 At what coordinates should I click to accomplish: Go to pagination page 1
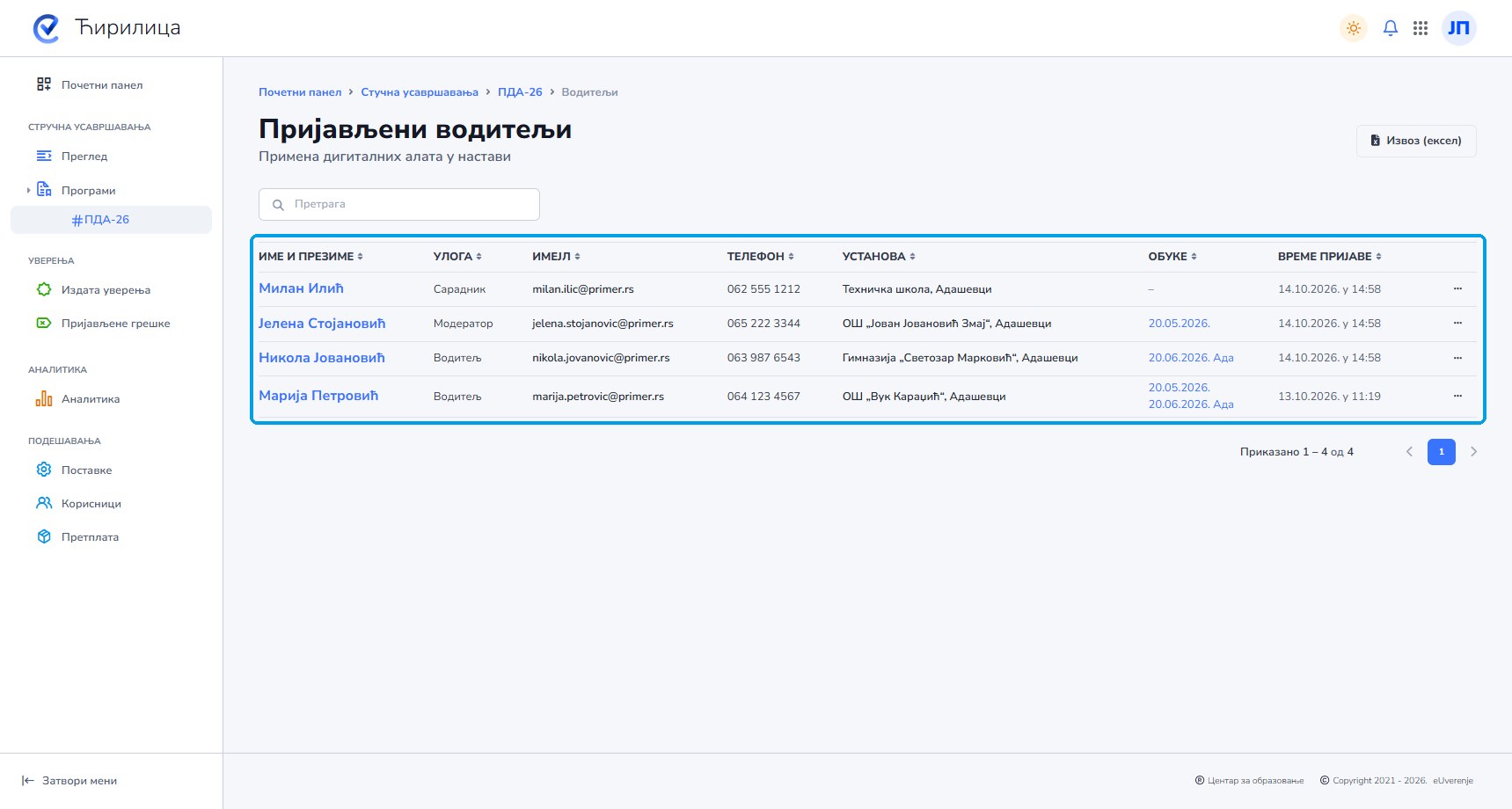tap(1442, 452)
